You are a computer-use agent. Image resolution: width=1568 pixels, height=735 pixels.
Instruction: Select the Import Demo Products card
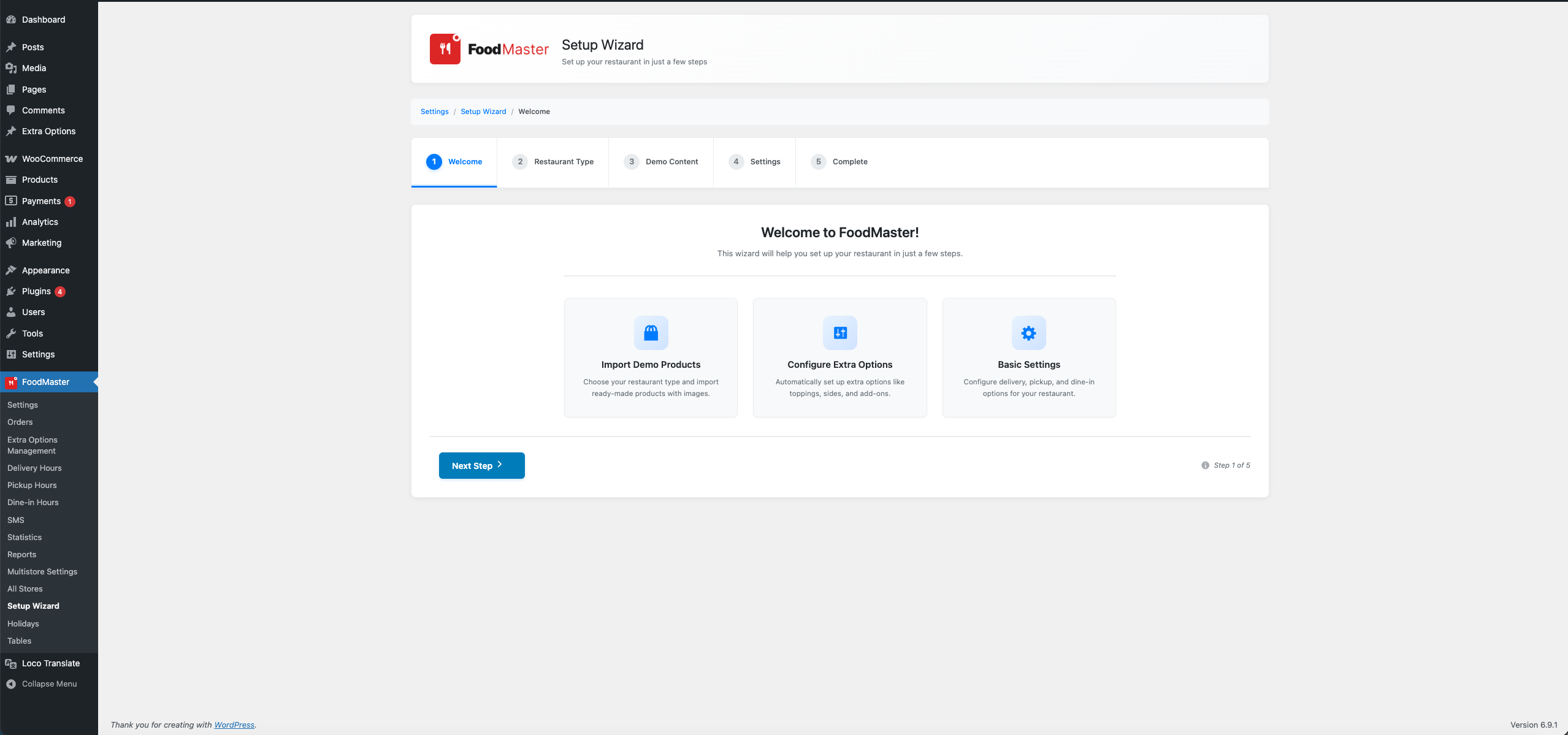pos(651,357)
